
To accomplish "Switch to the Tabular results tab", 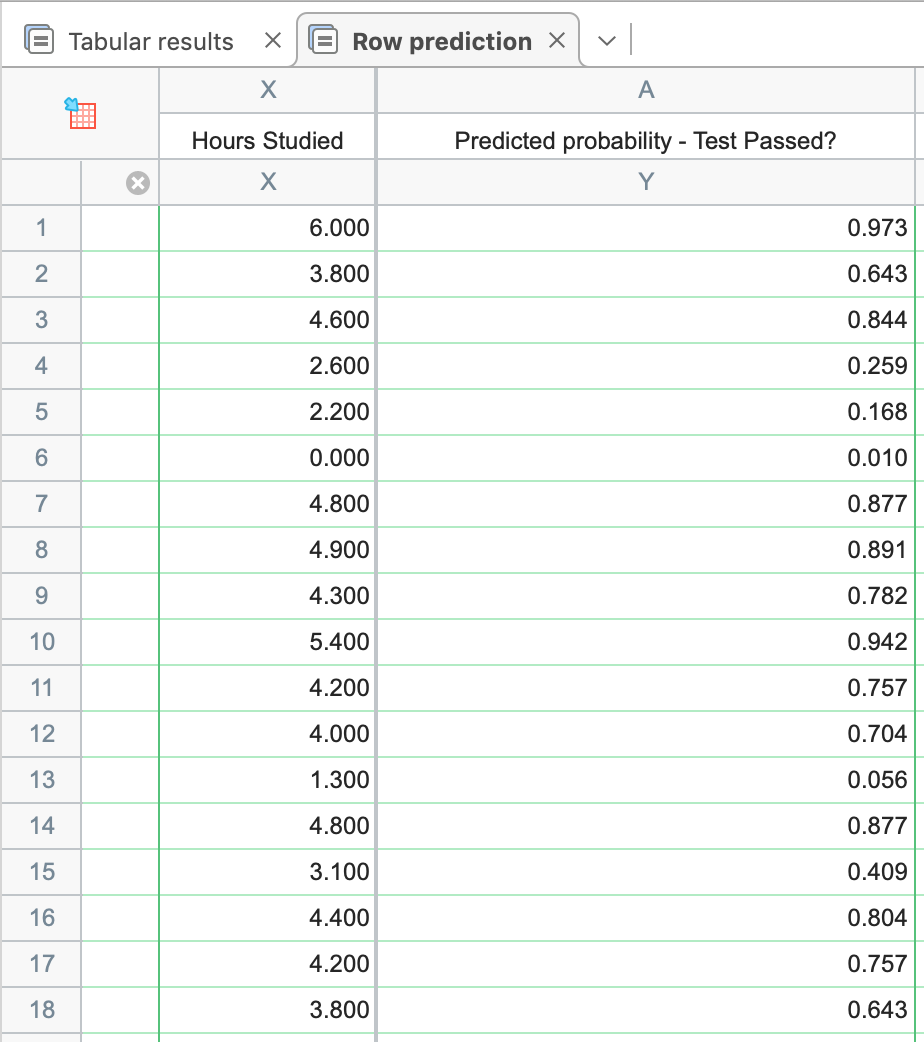I will click(x=150, y=42).
